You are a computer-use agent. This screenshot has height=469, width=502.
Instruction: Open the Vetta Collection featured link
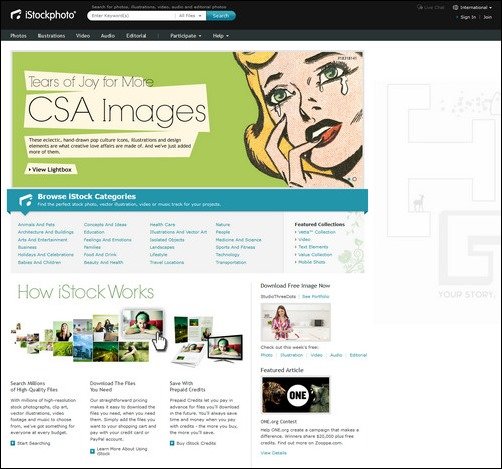(x=317, y=232)
